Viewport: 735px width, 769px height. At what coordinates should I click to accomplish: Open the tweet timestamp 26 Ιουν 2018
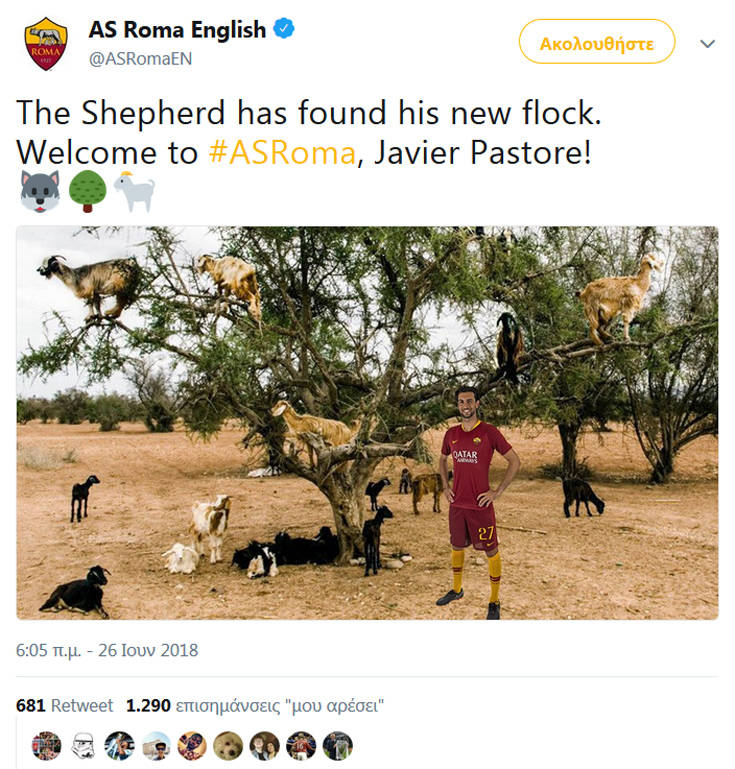coord(107,650)
